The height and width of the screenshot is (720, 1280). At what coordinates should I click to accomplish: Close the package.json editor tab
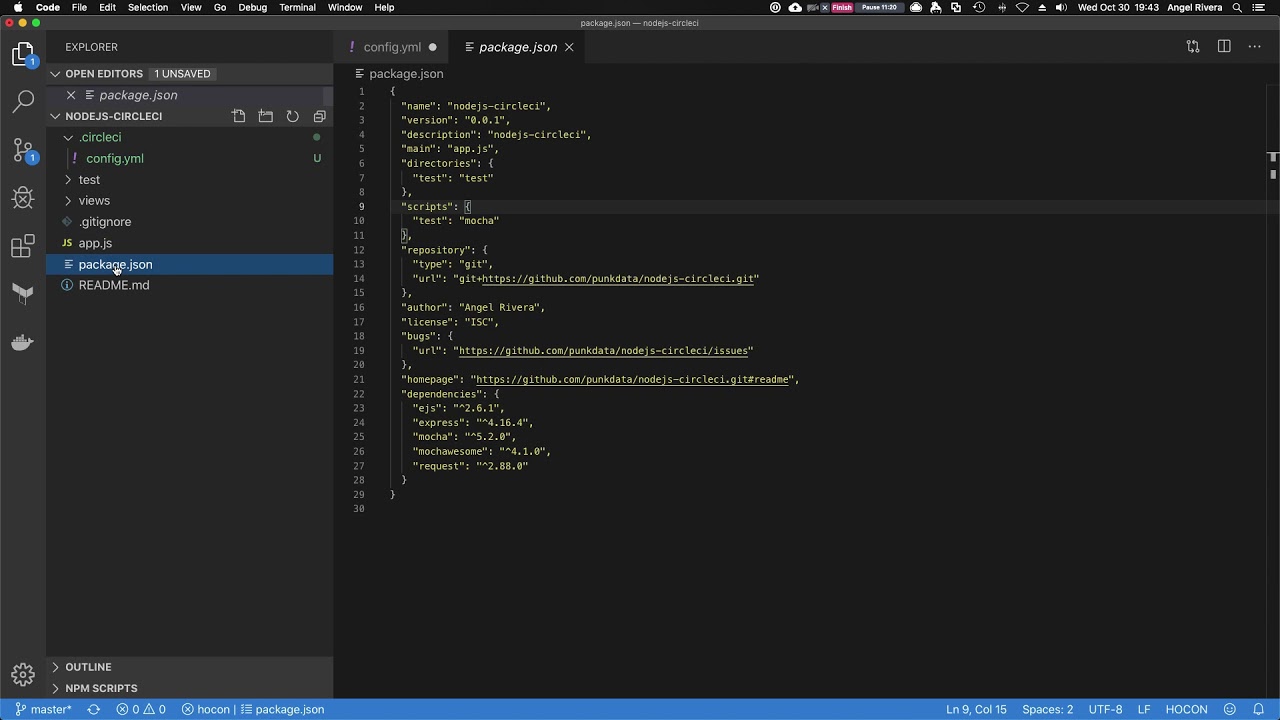tap(569, 47)
